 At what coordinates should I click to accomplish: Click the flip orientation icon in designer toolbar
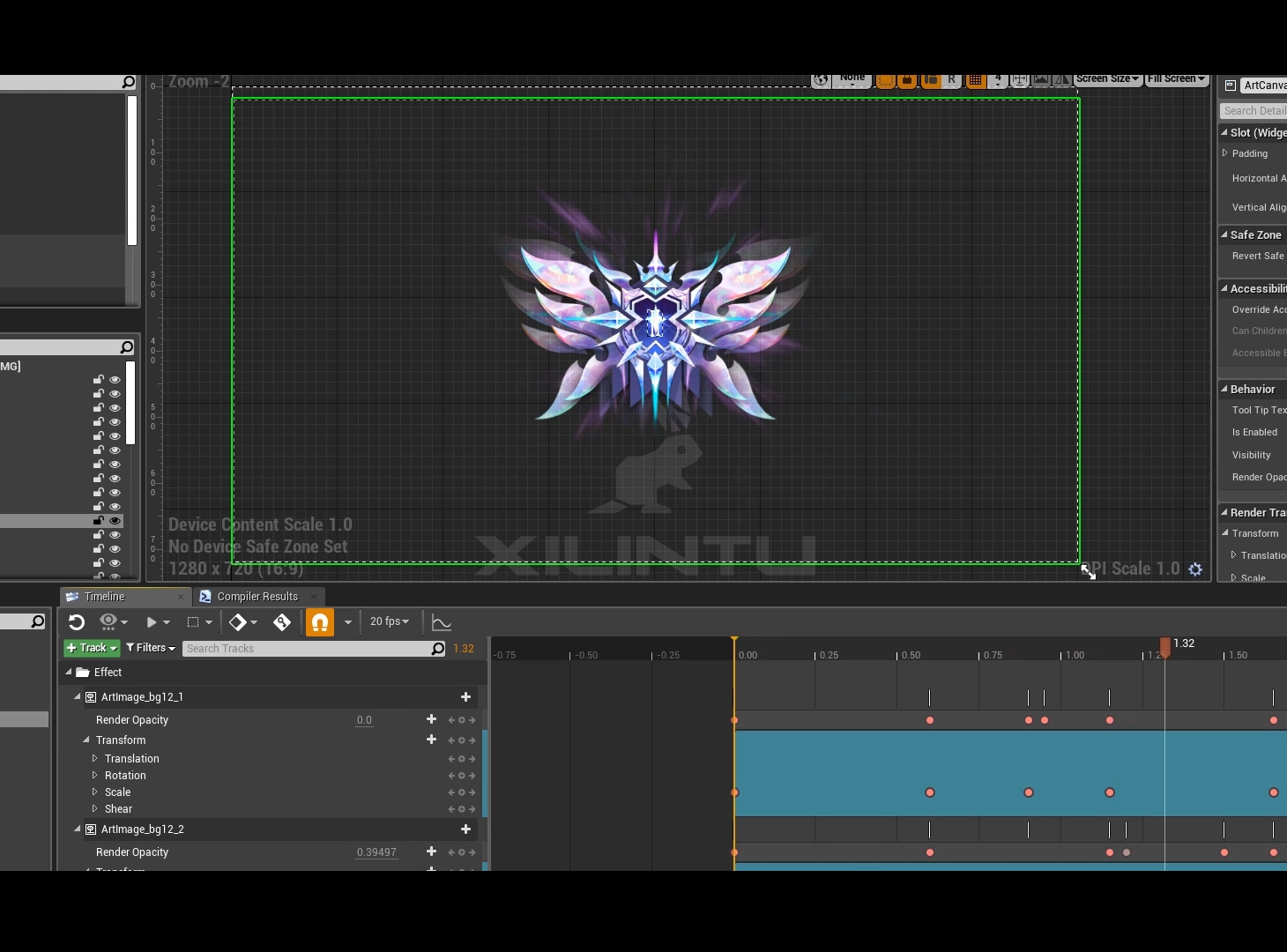1062,80
